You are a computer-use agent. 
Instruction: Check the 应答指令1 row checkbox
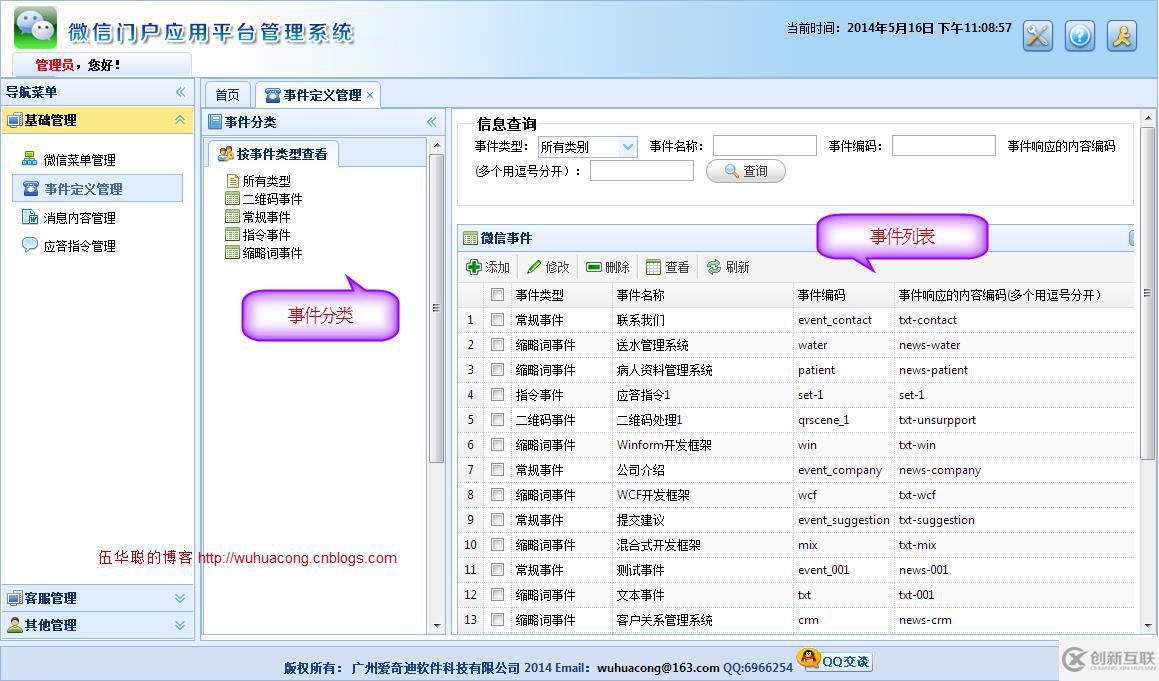point(497,395)
